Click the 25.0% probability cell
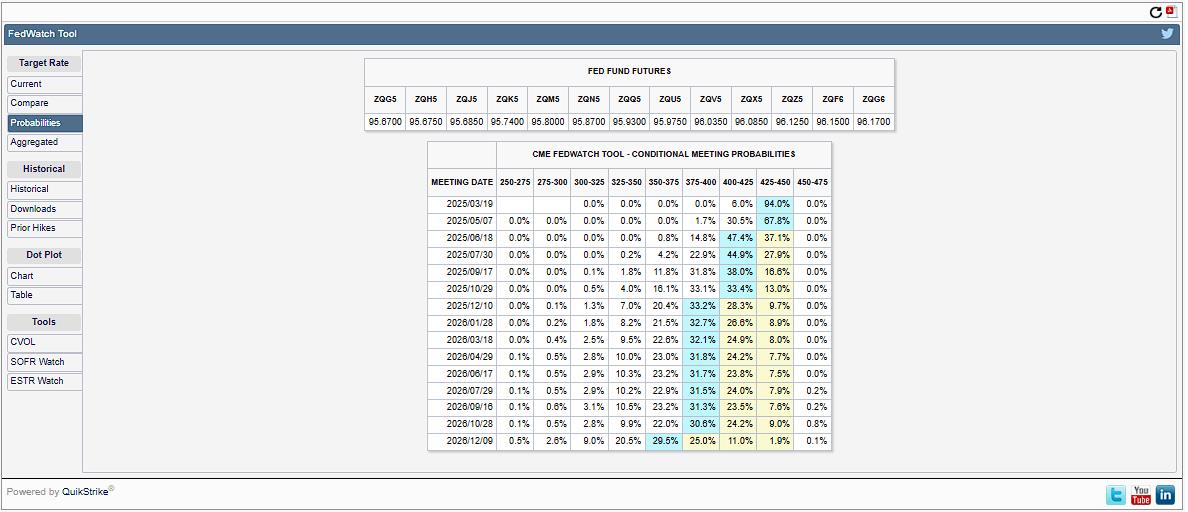This screenshot has width=1188, height=512. pyautogui.click(x=701, y=441)
